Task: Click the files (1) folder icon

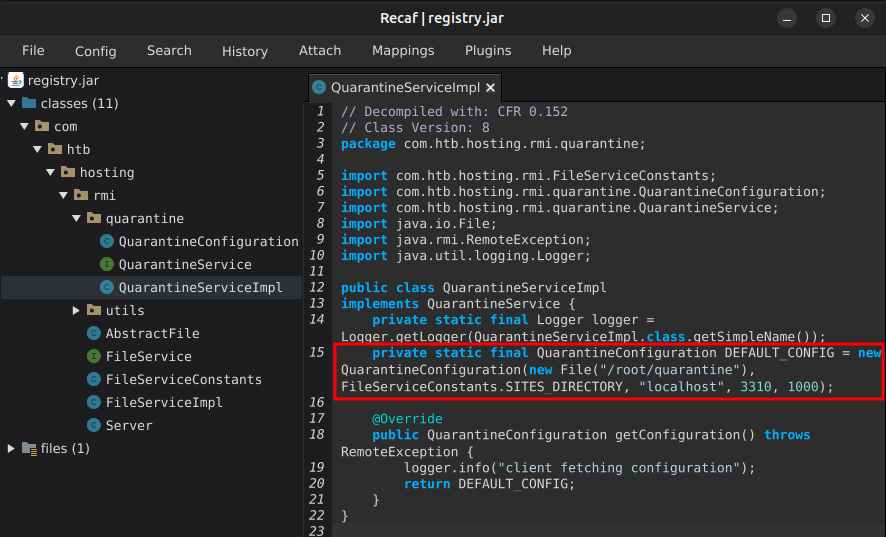Action: [29, 449]
